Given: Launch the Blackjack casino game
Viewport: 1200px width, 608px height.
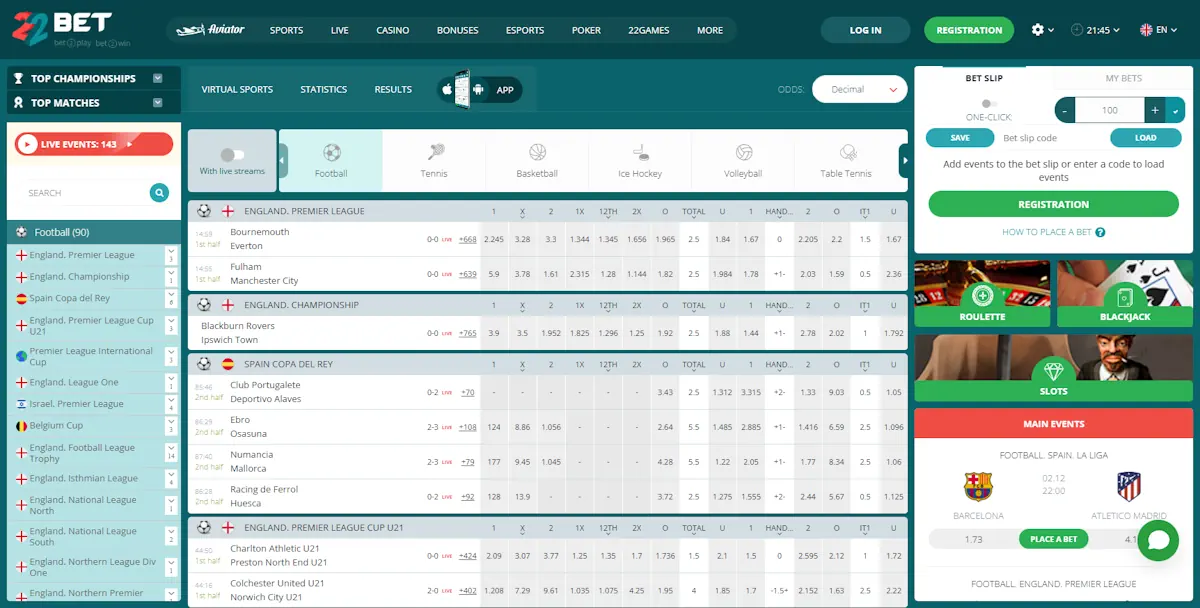Looking at the screenshot, I should 1124,293.
